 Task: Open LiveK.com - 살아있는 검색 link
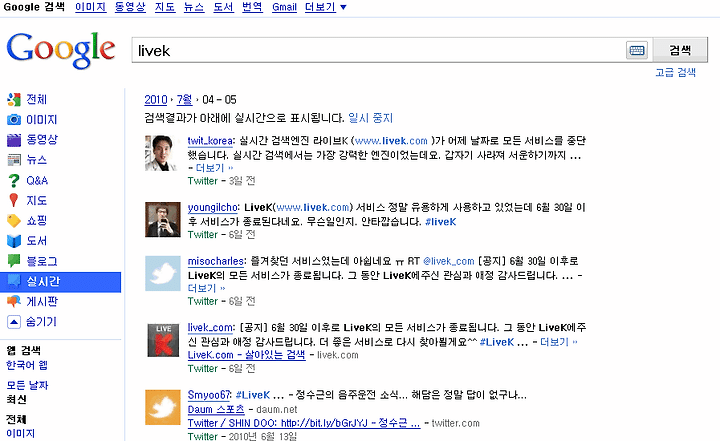click(246, 355)
